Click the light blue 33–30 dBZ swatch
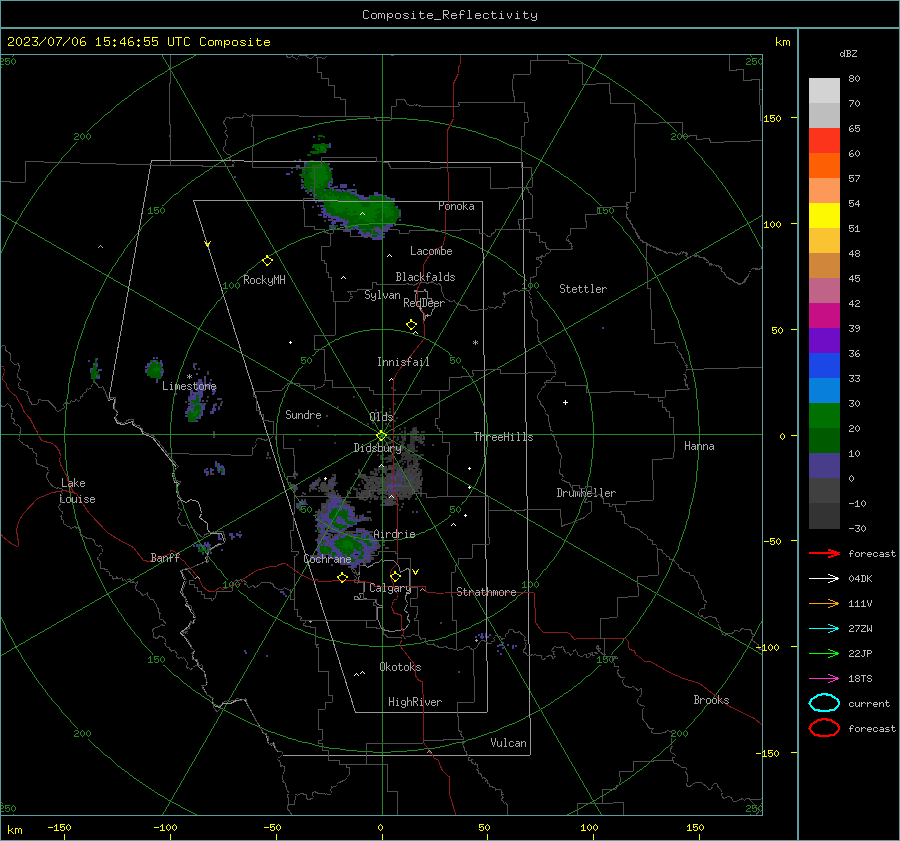This screenshot has width=900, height=841. tap(824, 391)
